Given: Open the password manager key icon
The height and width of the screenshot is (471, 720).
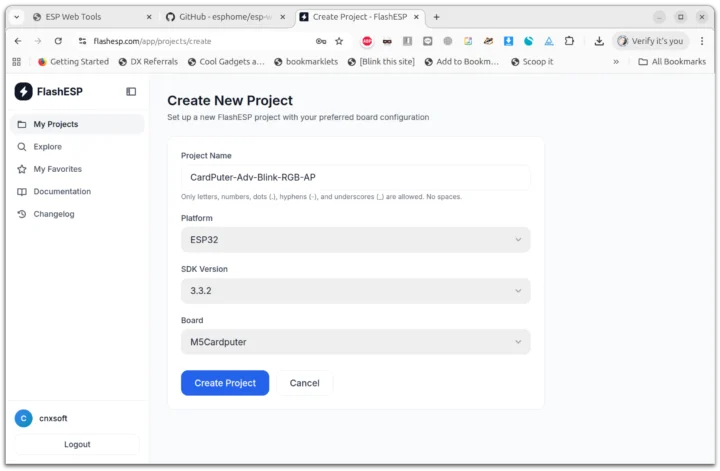Looking at the screenshot, I should pos(321,41).
